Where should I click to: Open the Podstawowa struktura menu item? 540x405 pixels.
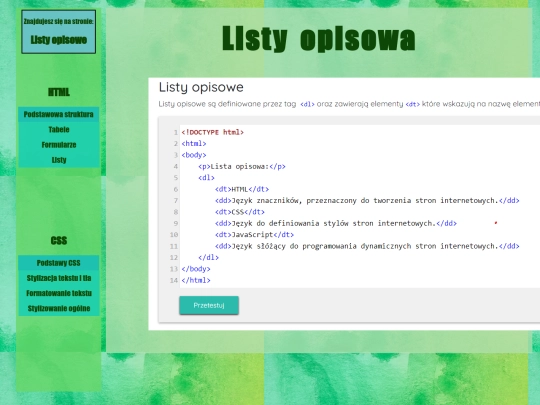[59, 114]
